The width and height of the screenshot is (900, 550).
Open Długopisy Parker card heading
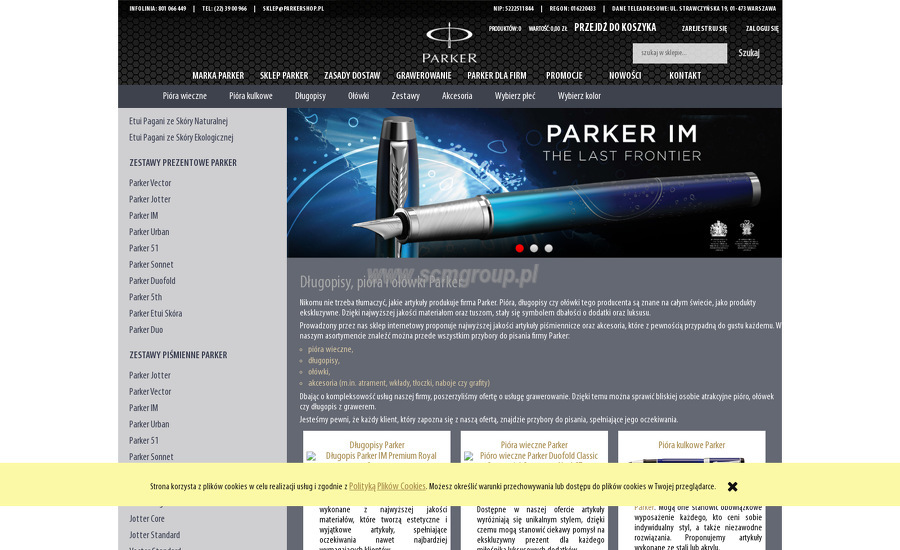click(x=377, y=445)
